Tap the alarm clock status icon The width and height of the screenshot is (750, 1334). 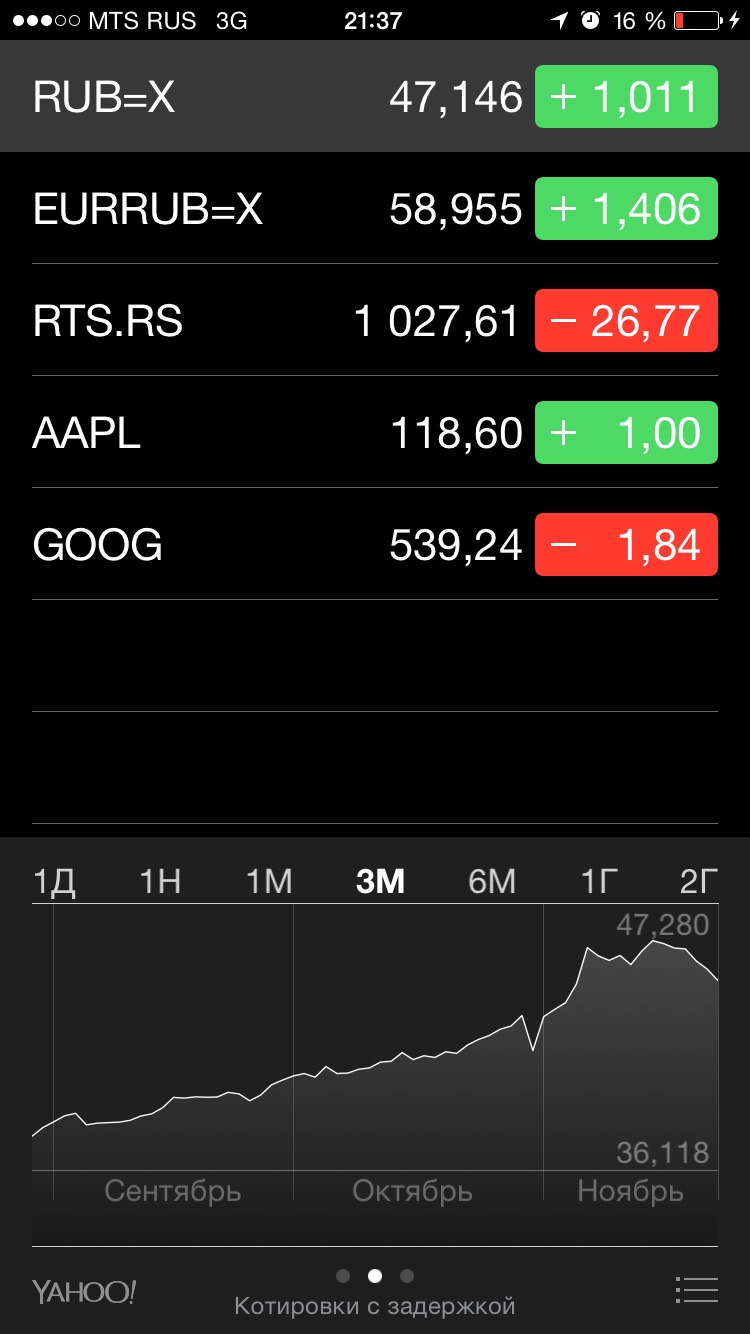tap(590, 20)
